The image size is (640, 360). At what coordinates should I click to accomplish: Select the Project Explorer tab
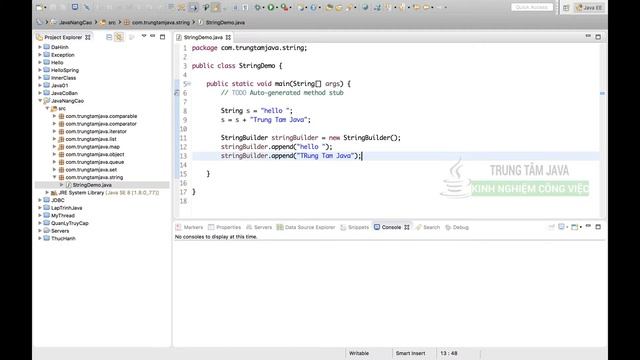[63, 37]
